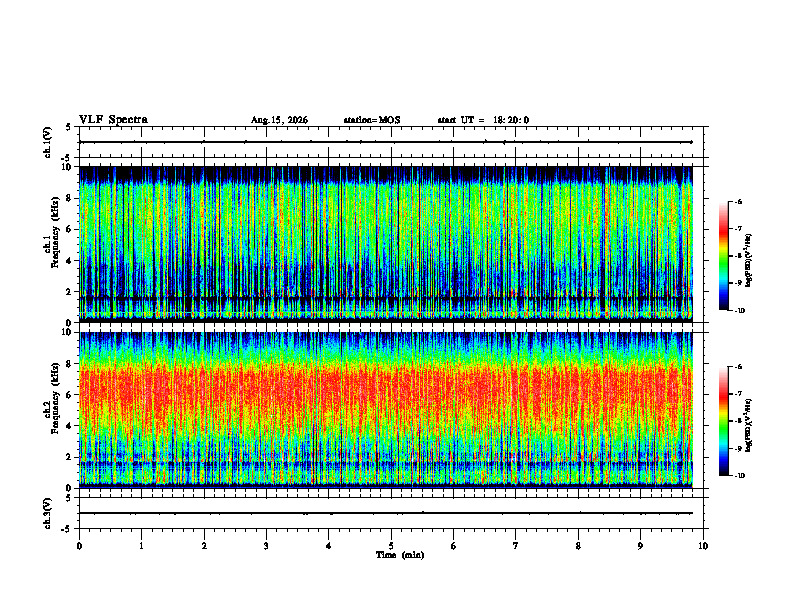Click the "ch.3(V)" axis label

48,513
